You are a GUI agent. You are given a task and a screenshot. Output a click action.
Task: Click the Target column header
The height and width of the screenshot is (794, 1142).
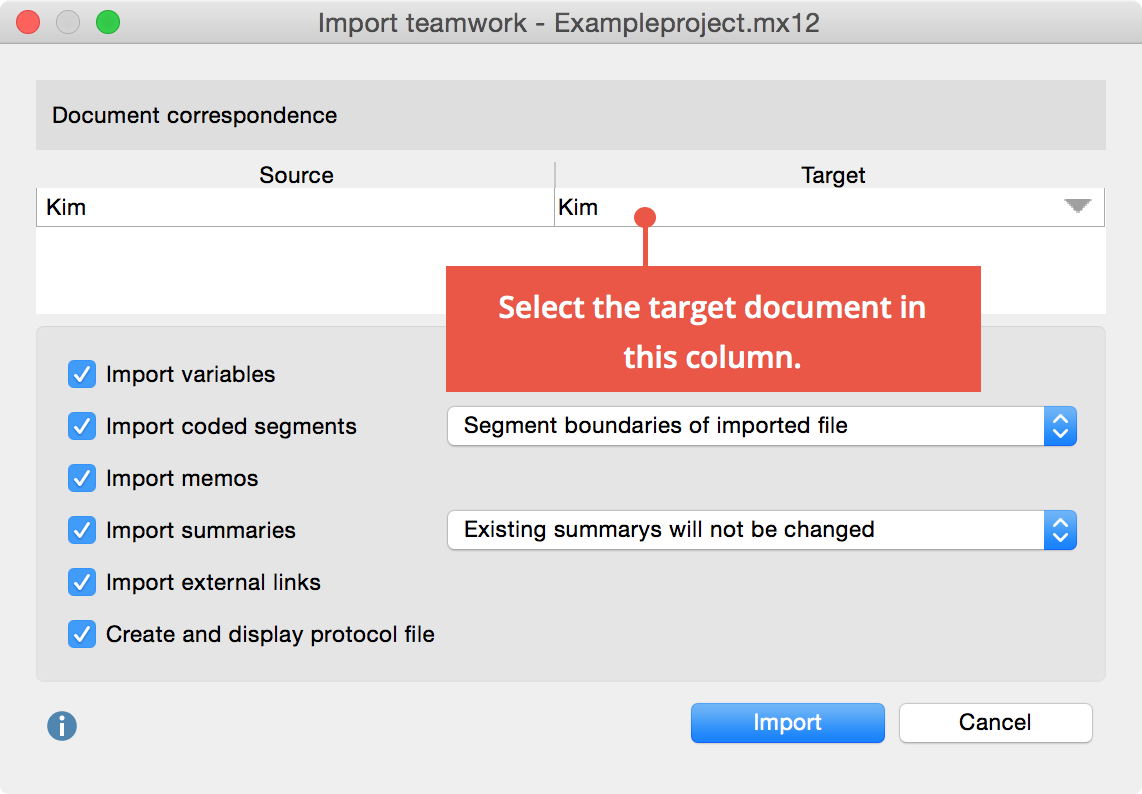(x=832, y=175)
